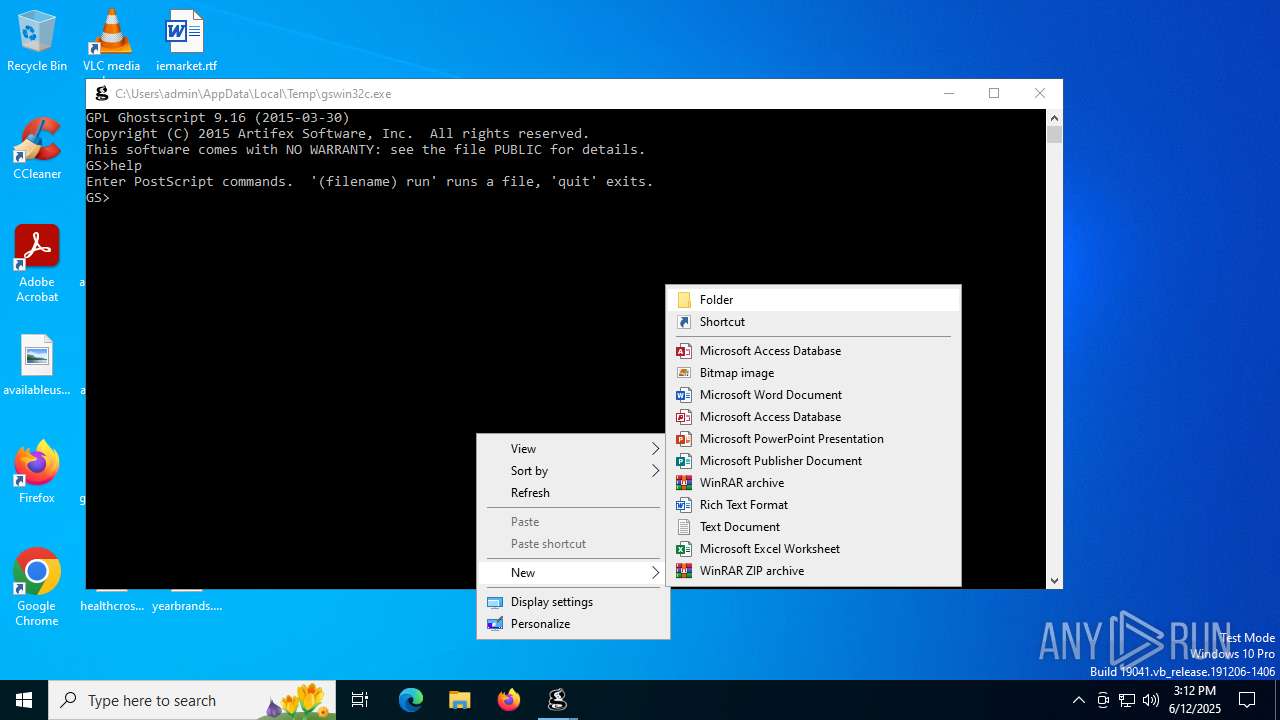The height and width of the screenshot is (720, 1280).
Task: Click the PowerPoint Presentation icon in the submenu
Action: (684, 439)
